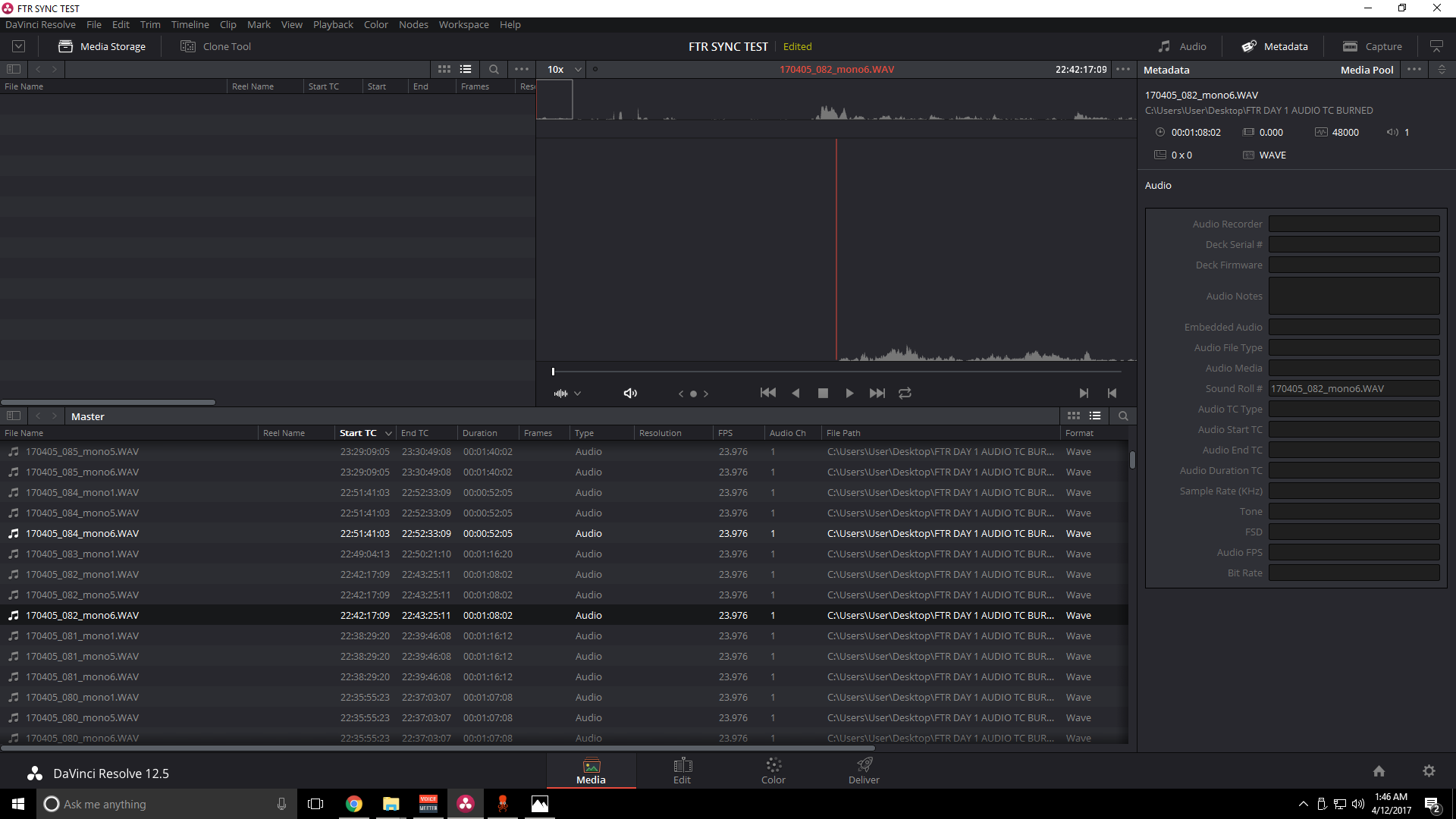Select clip 170405_083_mono1.WAV
Viewport: 1456px width, 819px height.
coord(563,554)
